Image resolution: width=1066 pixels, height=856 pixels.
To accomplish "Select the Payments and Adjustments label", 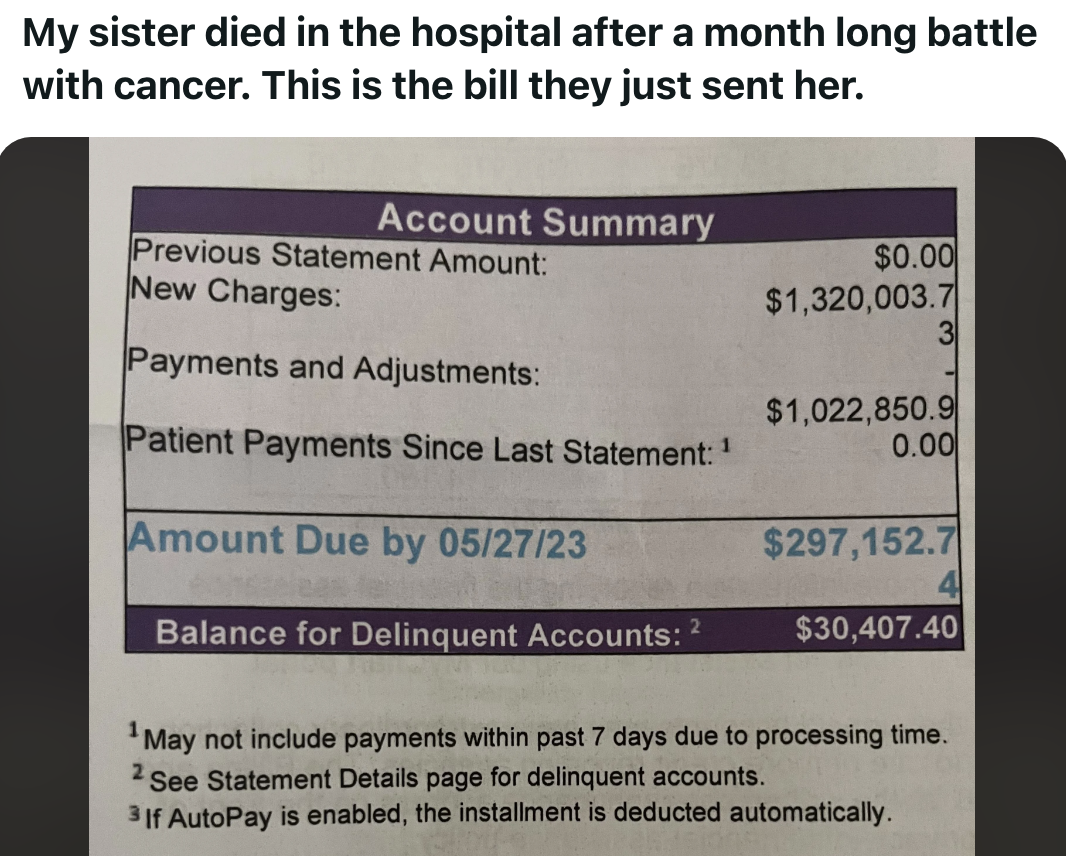I will tap(333, 367).
